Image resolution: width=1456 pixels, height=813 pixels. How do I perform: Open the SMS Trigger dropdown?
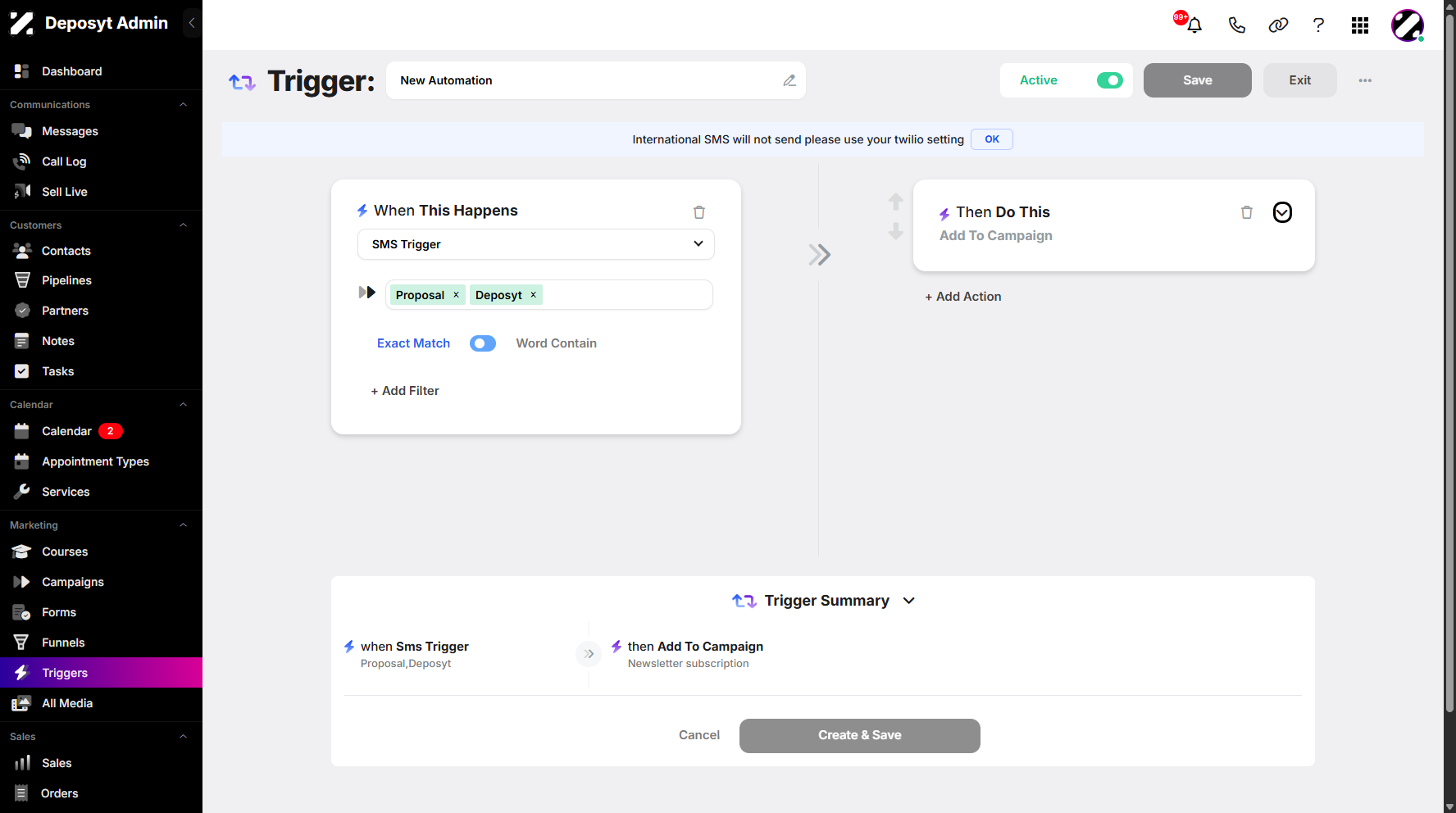pyautogui.click(x=536, y=244)
